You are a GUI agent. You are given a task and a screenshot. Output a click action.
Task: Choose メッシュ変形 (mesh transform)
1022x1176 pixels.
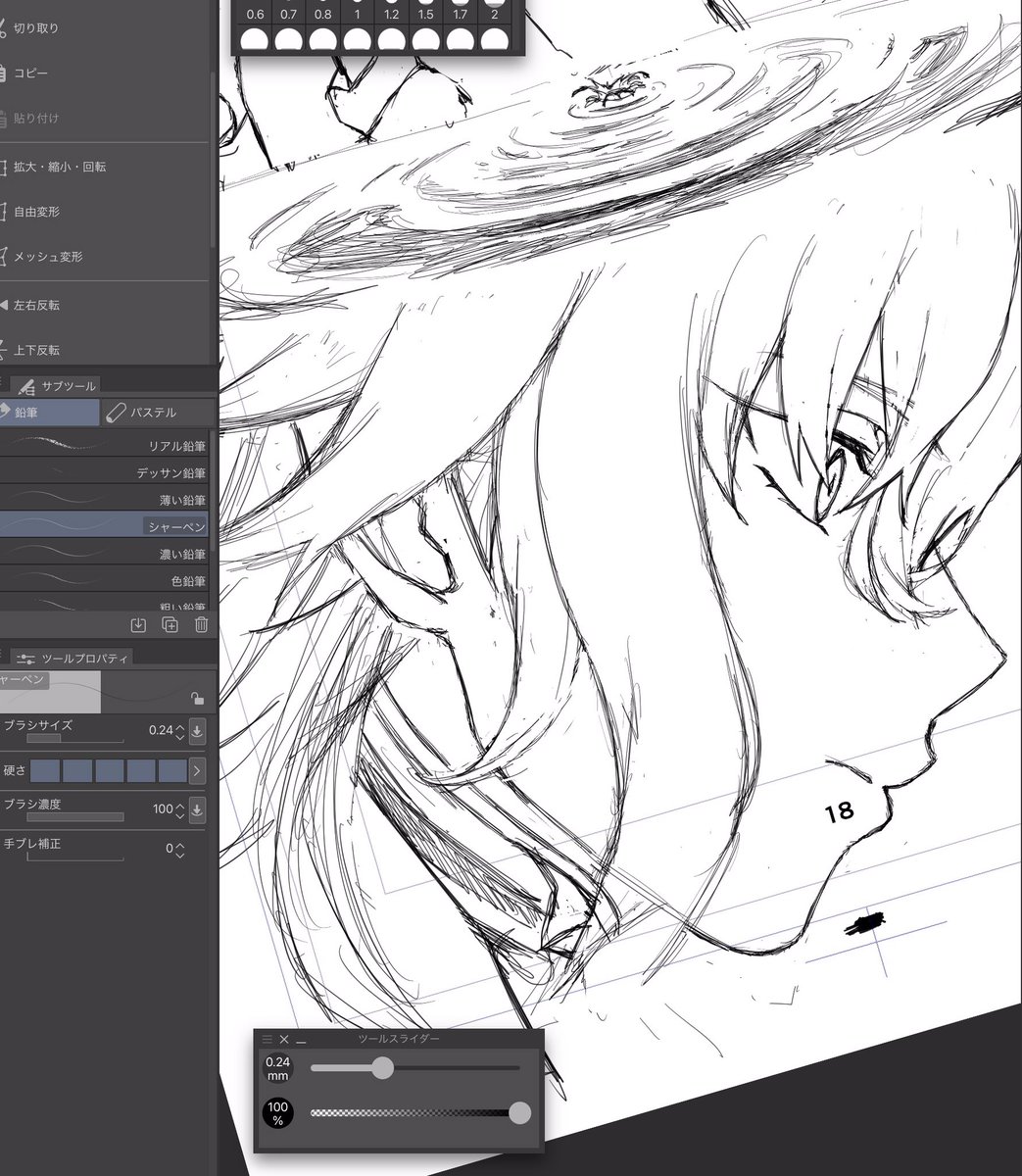coord(104,256)
